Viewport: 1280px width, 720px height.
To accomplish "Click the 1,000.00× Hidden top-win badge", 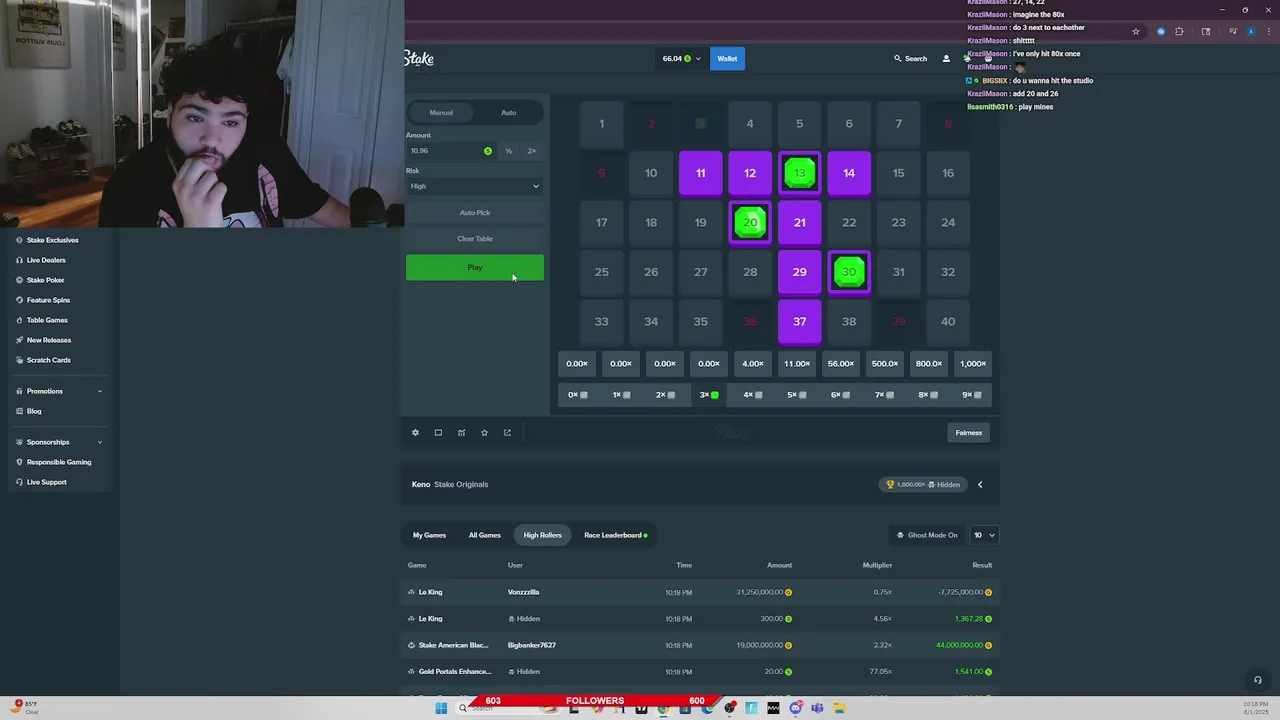I will (922, 485).
